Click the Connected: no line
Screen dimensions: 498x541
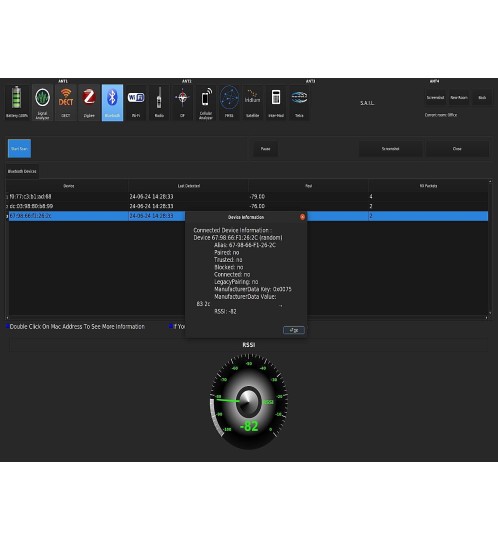[x=232, y=274]
